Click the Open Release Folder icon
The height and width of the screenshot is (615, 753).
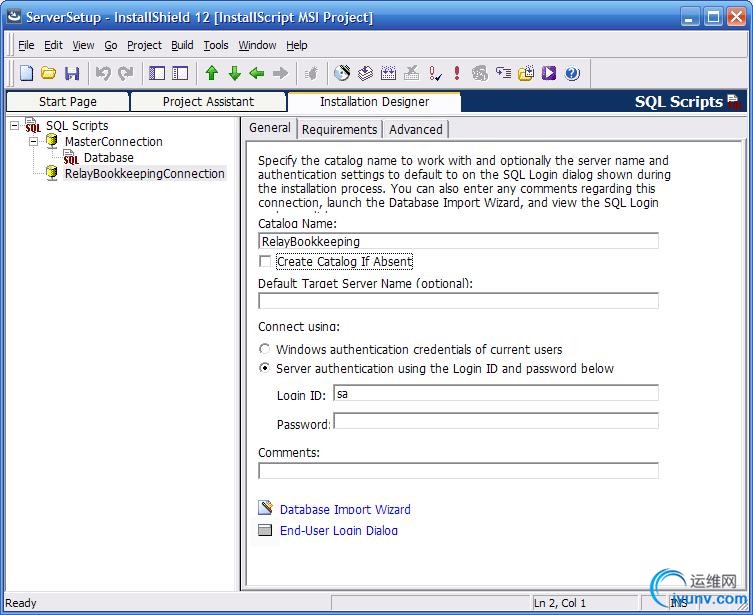(x=526, y=73)
